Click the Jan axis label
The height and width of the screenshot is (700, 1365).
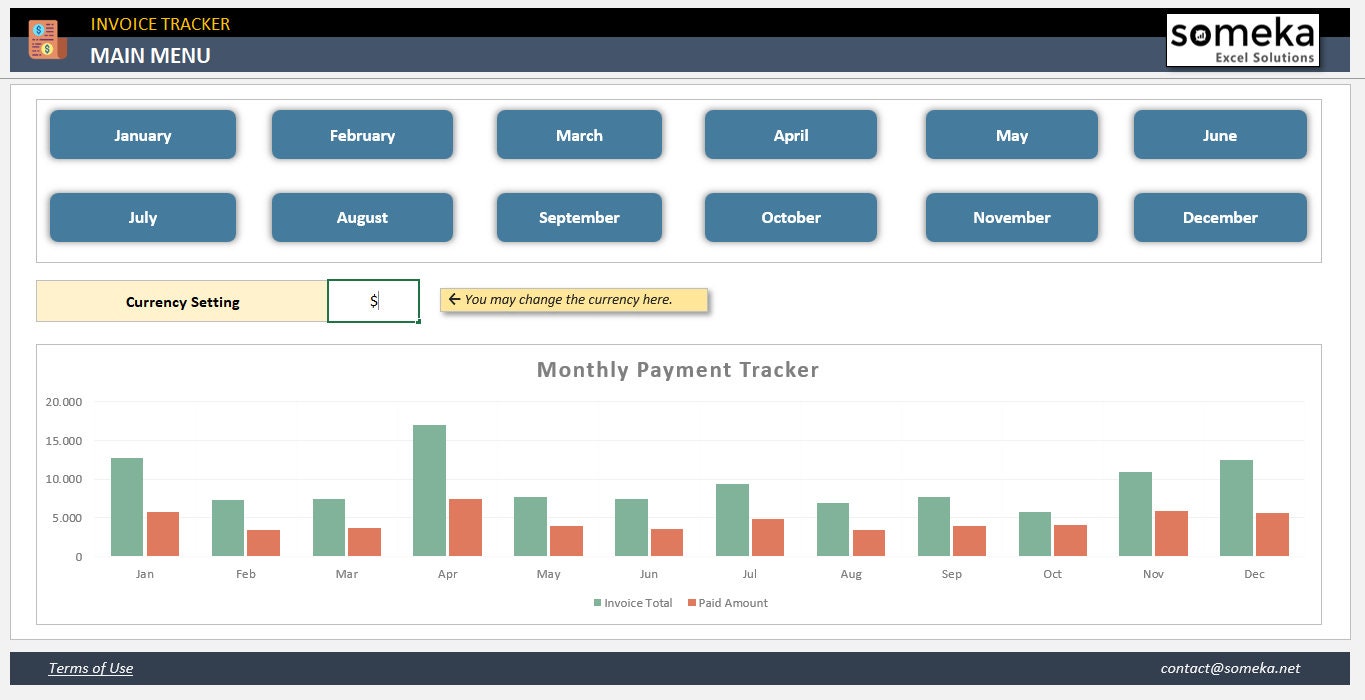click(x=145, y=574)
